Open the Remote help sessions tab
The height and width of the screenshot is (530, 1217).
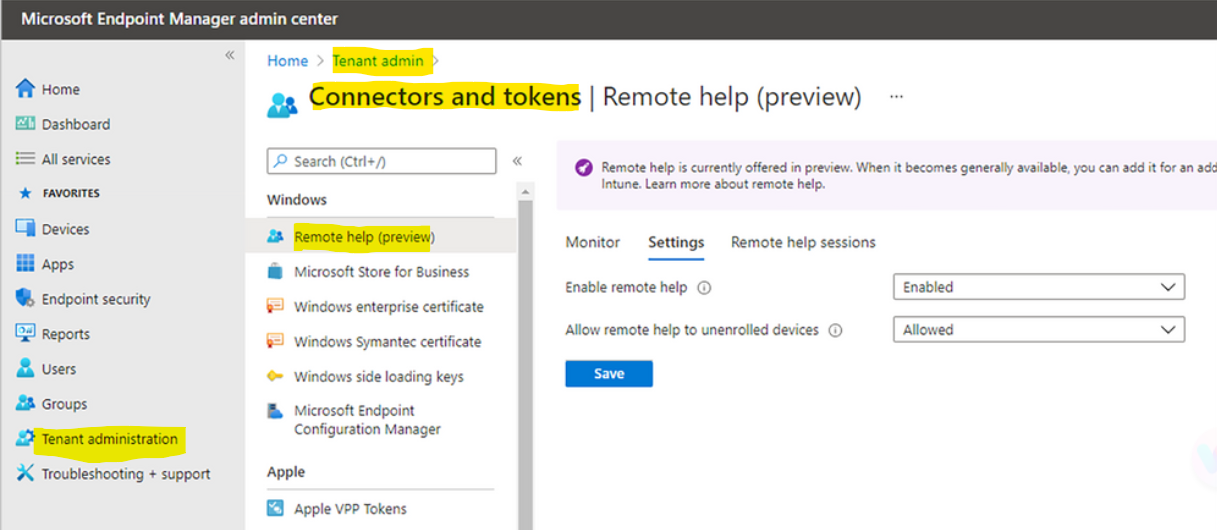tap(803, 242)
